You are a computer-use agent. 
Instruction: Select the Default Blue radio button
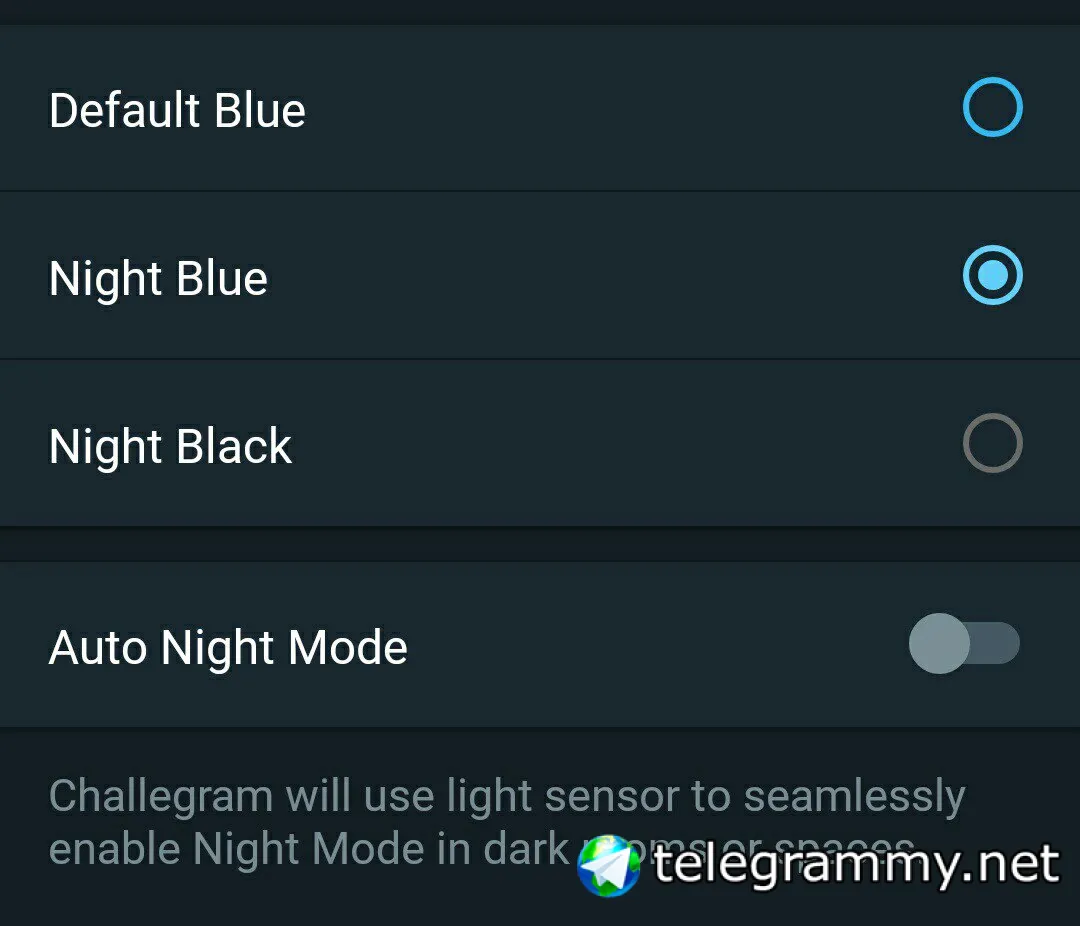tap(992, 108)
